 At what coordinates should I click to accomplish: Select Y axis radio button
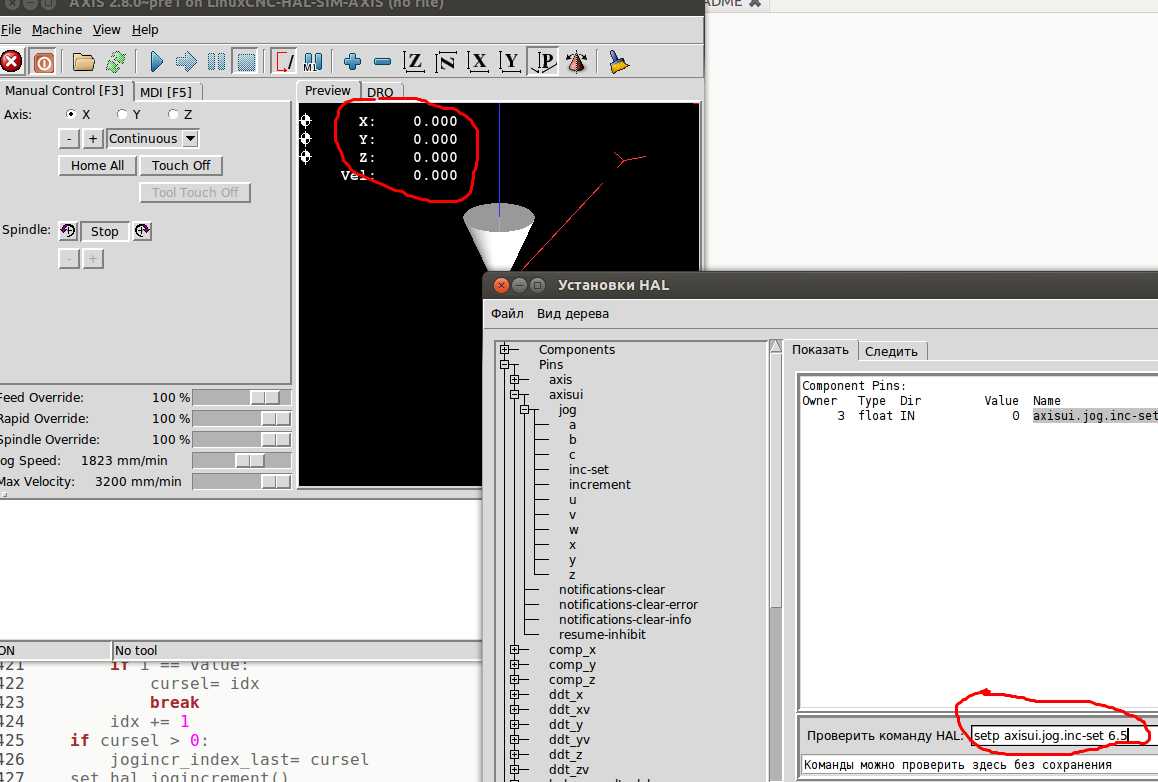tap(123, 114)
